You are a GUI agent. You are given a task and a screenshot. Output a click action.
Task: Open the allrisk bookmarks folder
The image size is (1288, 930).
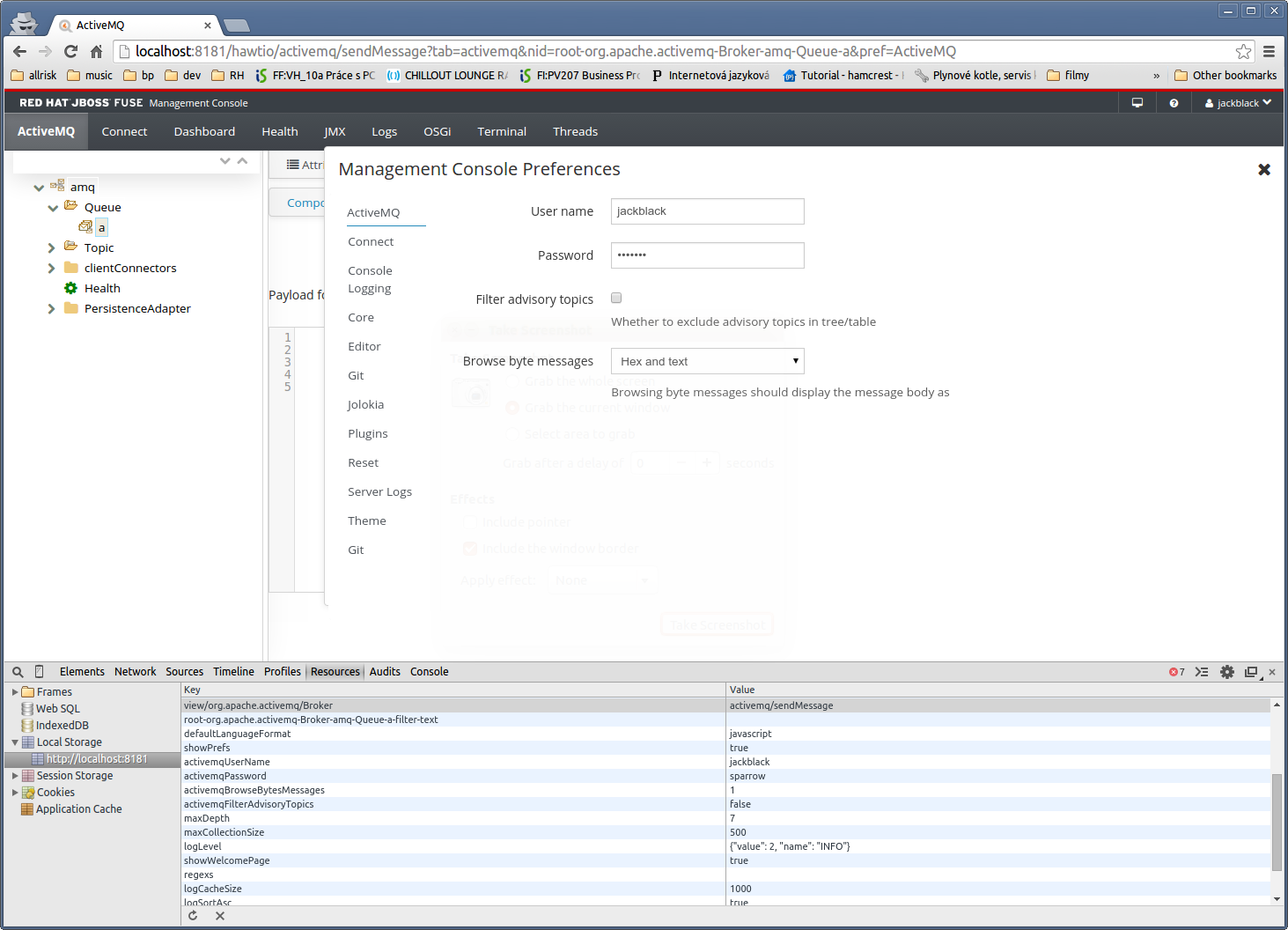point(33,76)
